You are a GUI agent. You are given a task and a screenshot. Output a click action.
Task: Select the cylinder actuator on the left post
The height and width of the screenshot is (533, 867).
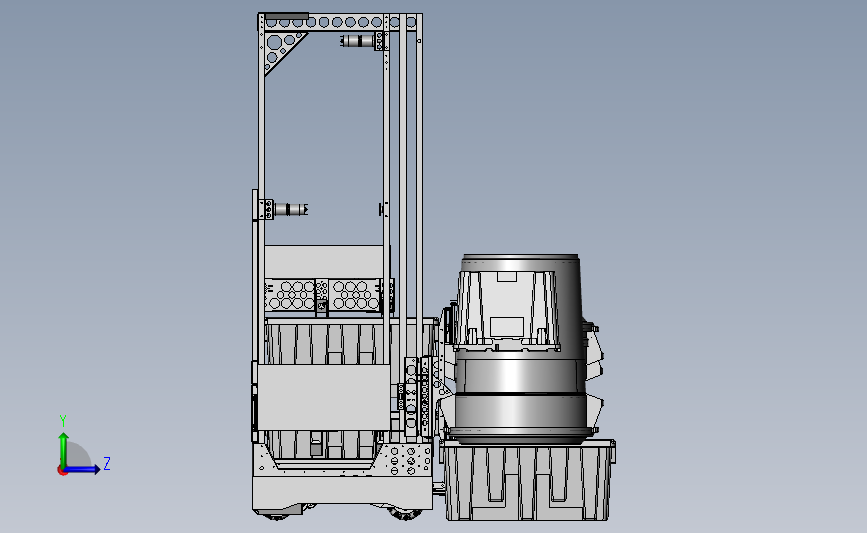point(290,209)
